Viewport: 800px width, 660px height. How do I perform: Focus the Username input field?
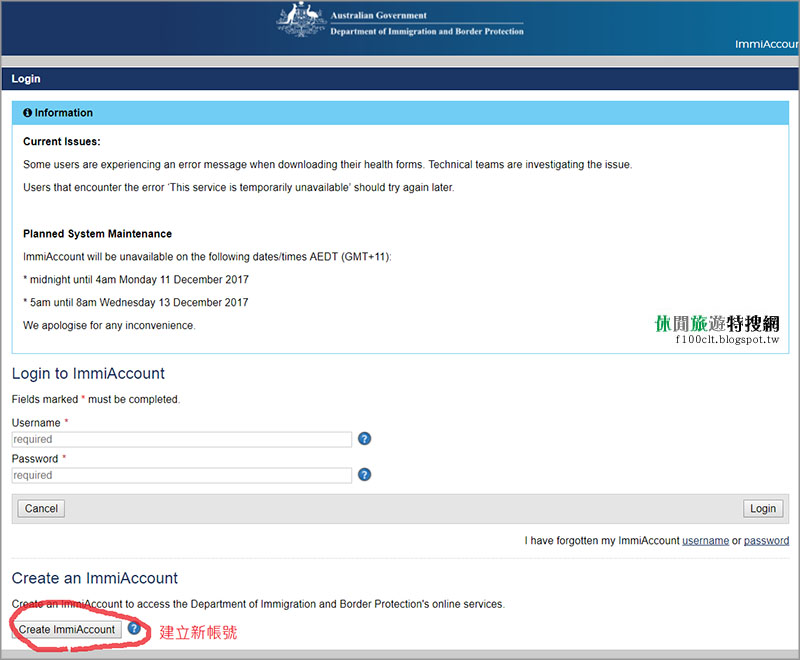tap(182, 439)
